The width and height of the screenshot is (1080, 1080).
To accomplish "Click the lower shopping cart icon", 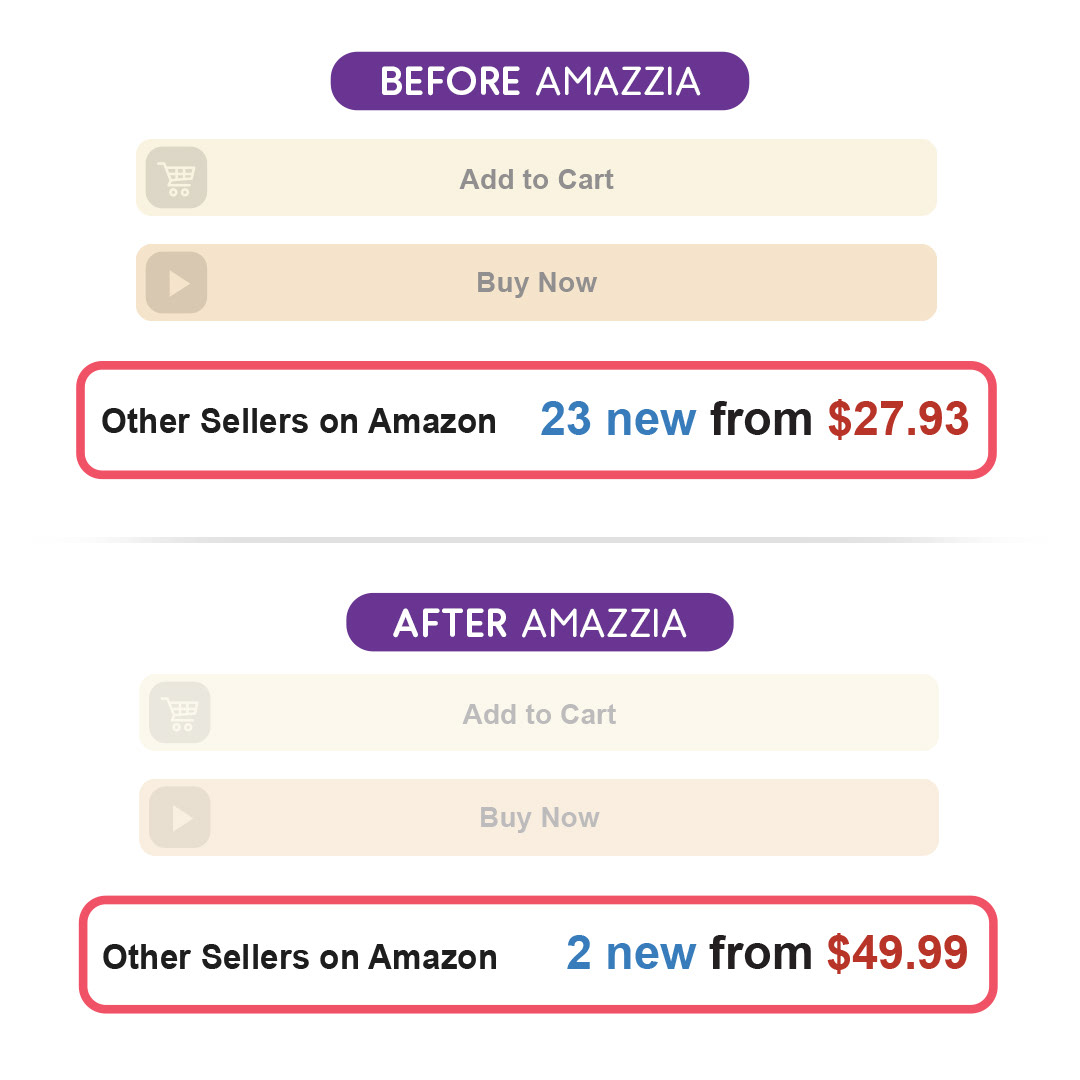I will click(180, 713).
